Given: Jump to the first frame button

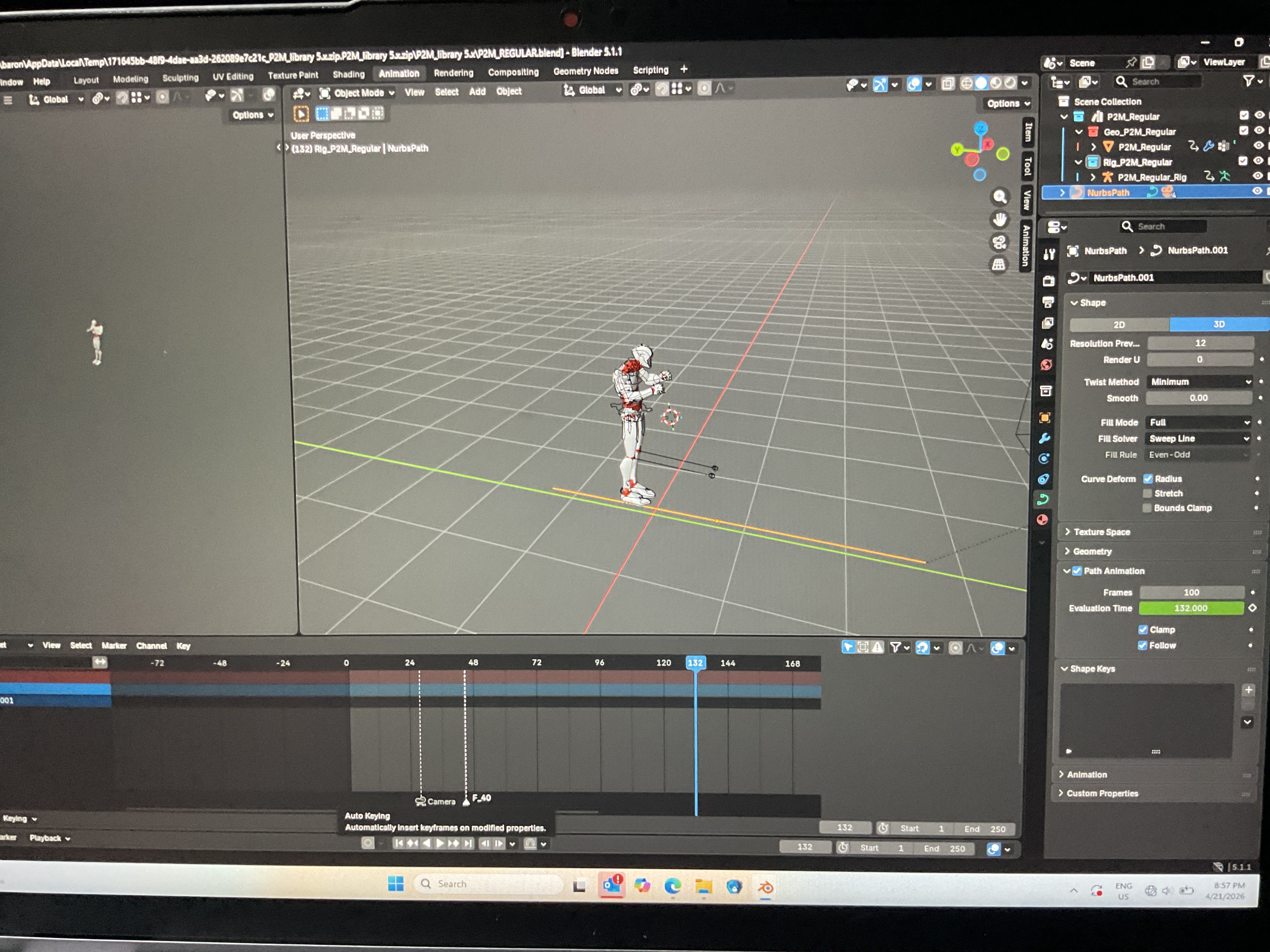Looking at the screenshot, I should click(398, 843).
